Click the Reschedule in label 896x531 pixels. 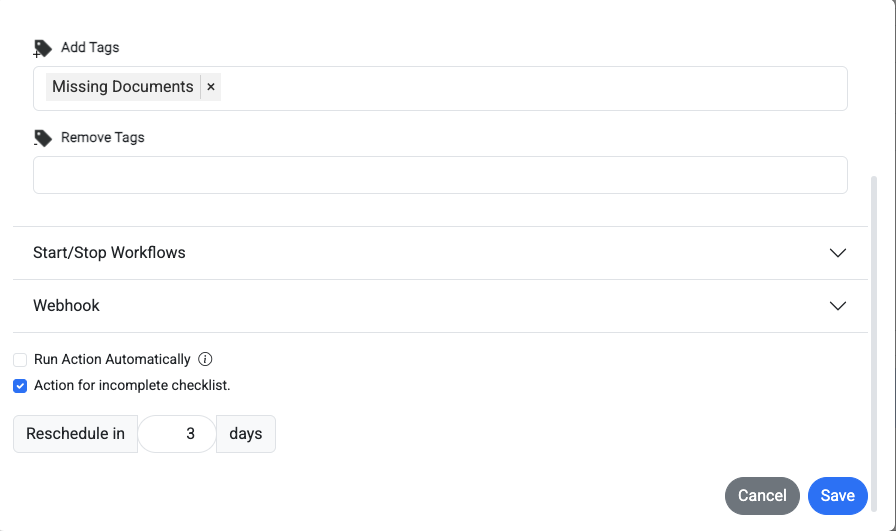click(x=75, y=434)
